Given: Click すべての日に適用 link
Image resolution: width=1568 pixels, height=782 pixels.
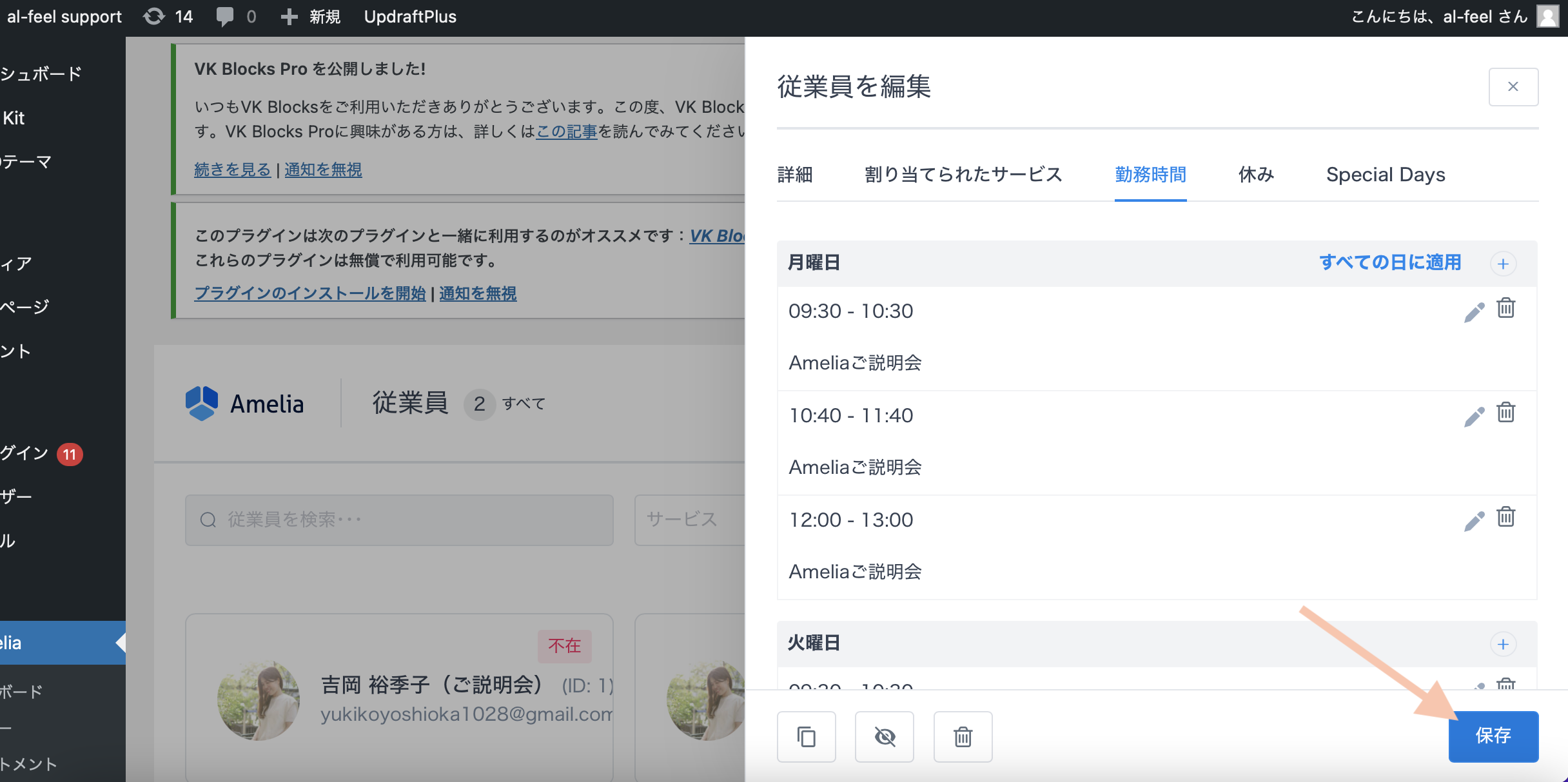Looking at the screenshot, I should (1390, 262).
